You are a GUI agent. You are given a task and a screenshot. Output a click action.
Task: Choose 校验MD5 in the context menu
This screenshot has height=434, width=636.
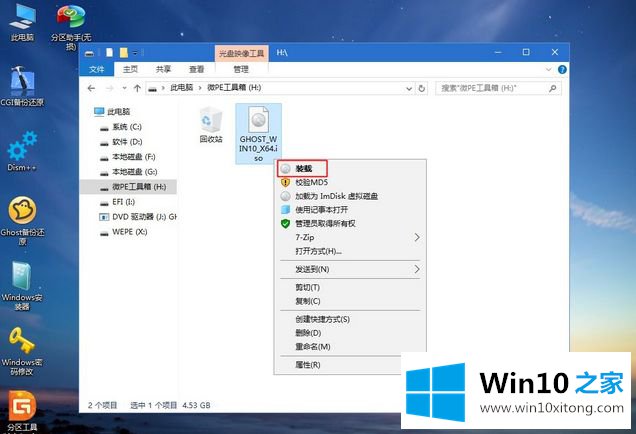pyautogui.click(x=313, y=183)
